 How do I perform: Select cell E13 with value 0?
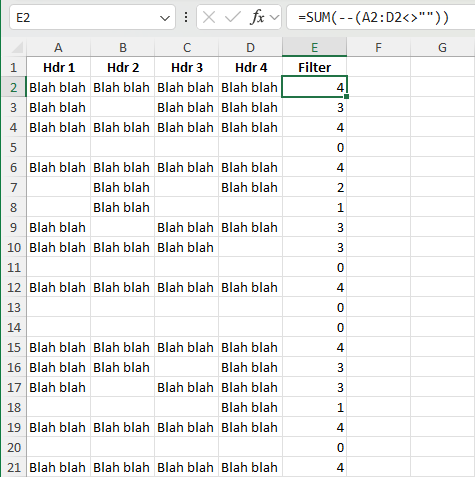pos(315,307)
